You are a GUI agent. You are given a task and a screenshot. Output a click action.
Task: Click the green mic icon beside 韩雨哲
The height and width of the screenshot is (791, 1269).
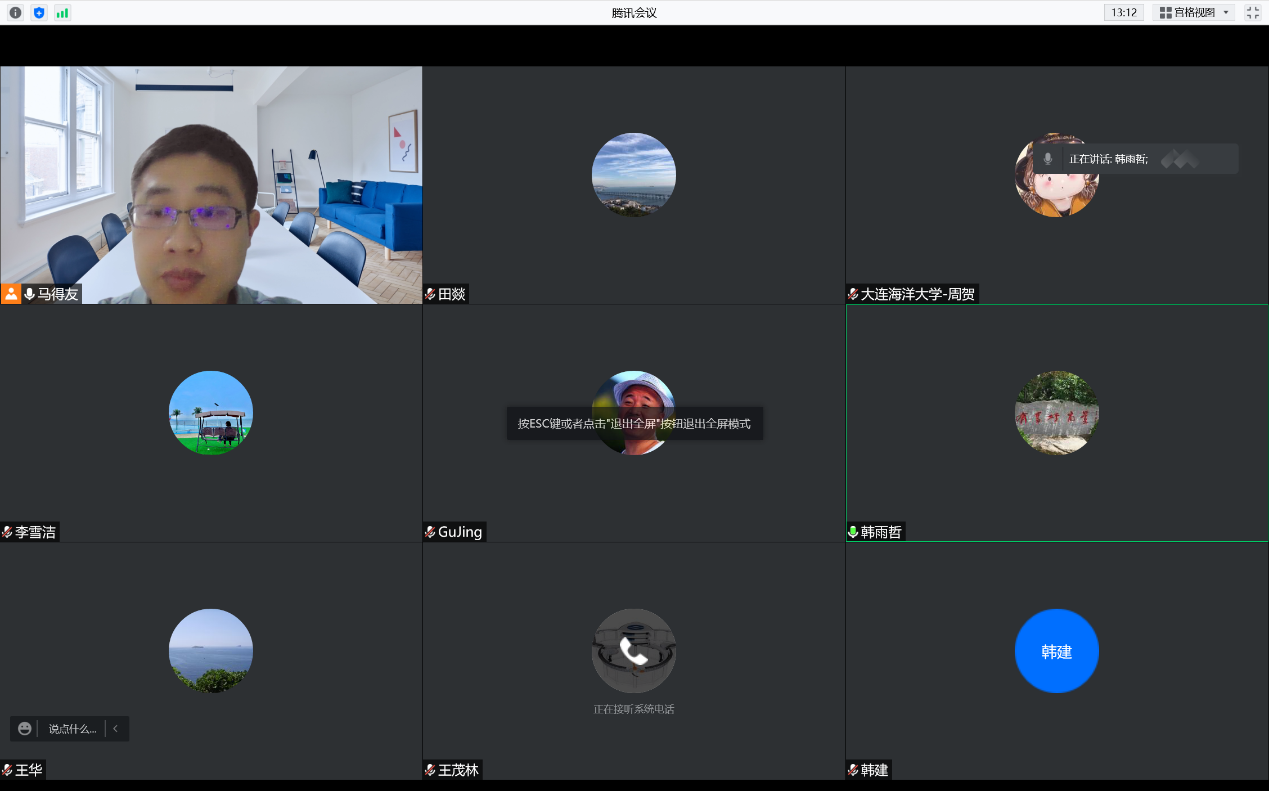853,532
